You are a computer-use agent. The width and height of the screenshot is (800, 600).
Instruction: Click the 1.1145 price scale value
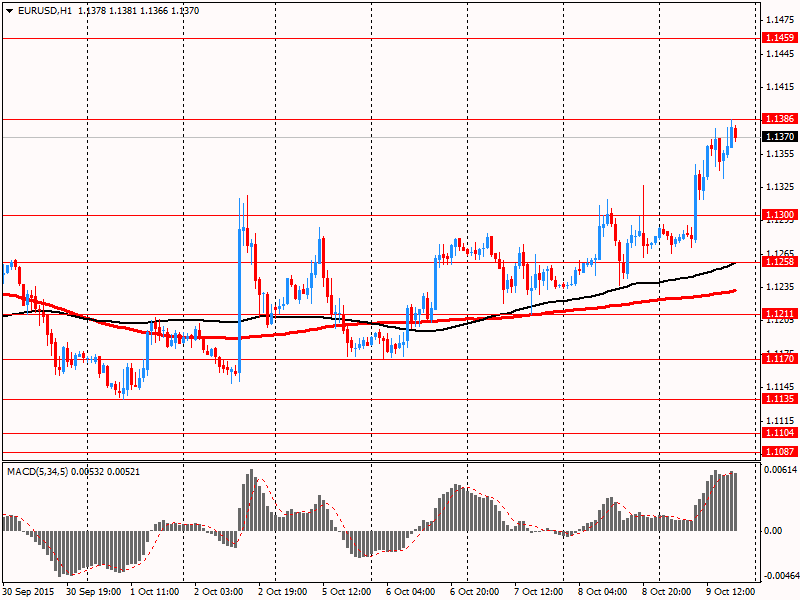pyautogui.click(x=780, y=387)
